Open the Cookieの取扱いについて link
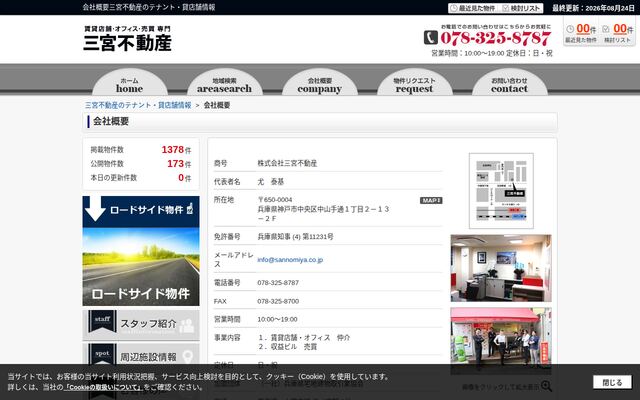The height and width of the screenshot is (400, 640). 104,387
